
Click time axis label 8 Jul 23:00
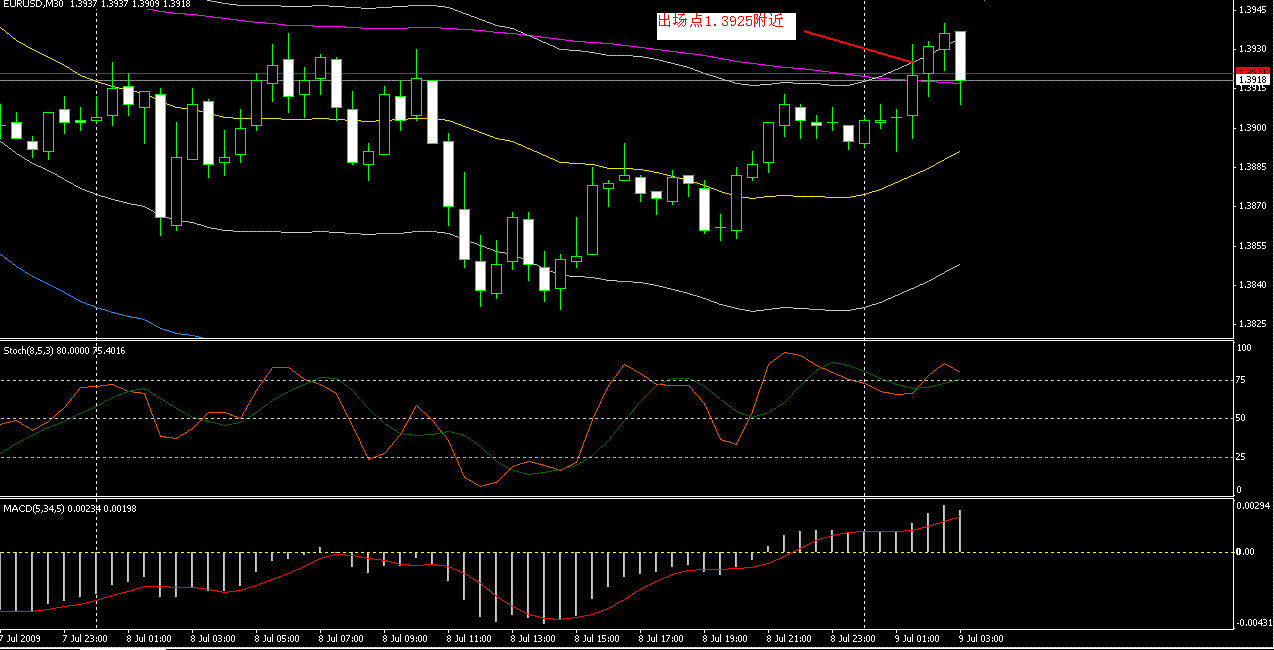click(x=851, y=638)
